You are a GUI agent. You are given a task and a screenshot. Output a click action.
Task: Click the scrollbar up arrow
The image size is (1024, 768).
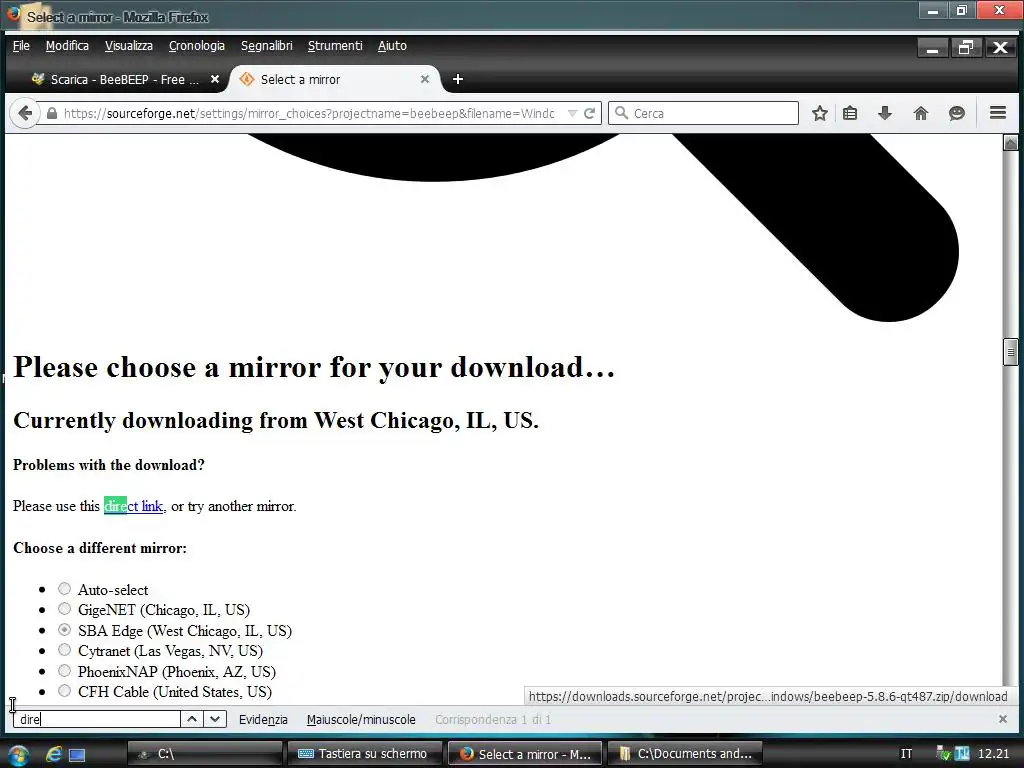[1010, 142]
